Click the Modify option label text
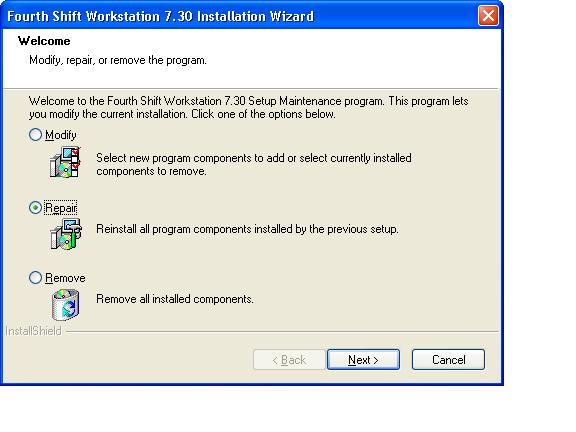576x432 pixels. [x=61, y=135]
